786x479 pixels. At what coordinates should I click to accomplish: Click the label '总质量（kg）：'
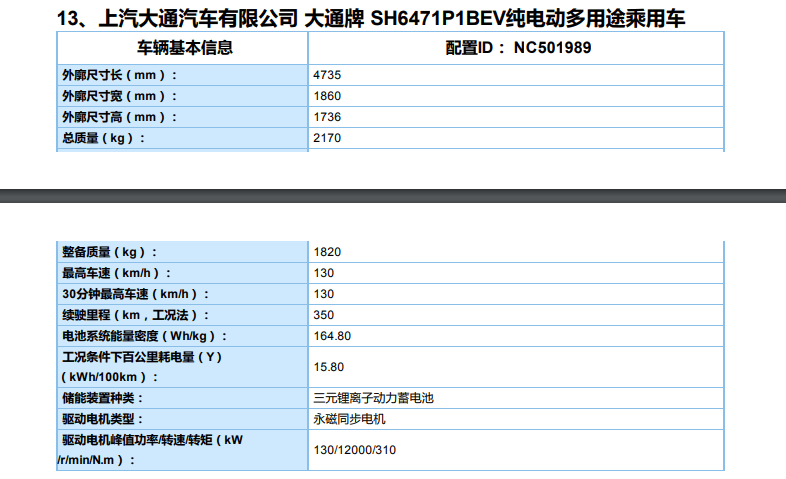click(x=104, y=138)
